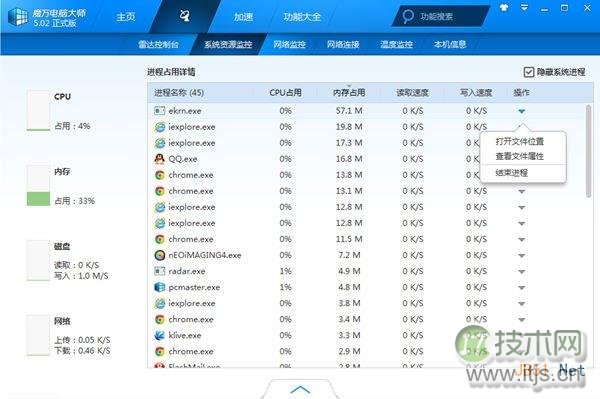Screen dimensions: 600x399
Task: Click the nEOiMAGING4.exe process icon
Action: tap(160, 255)
